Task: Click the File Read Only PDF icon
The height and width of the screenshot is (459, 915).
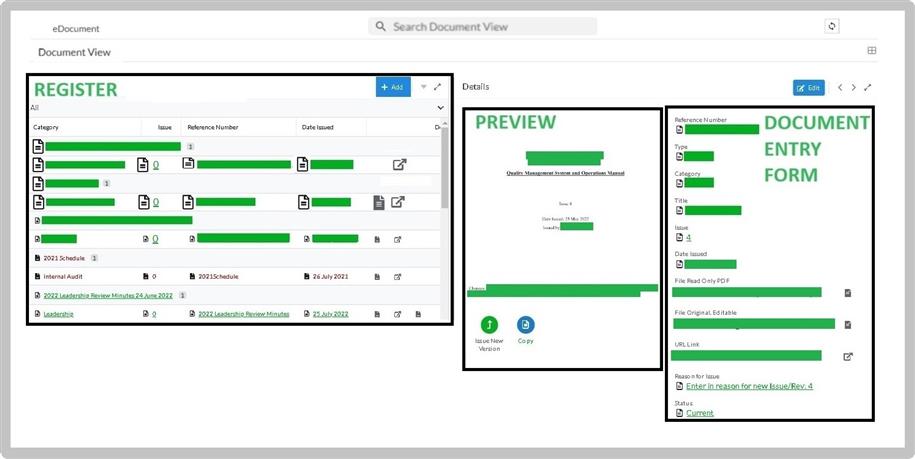Action: [848, 293]
